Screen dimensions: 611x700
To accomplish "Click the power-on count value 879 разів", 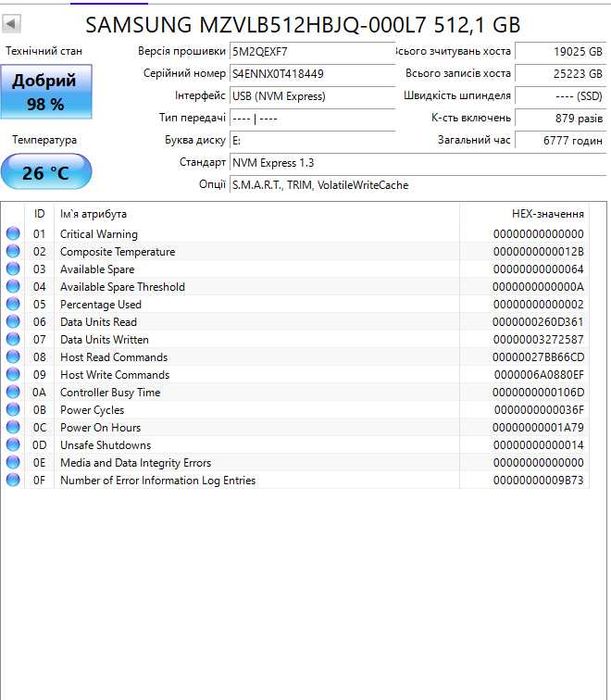I will (x=561, y=118).
